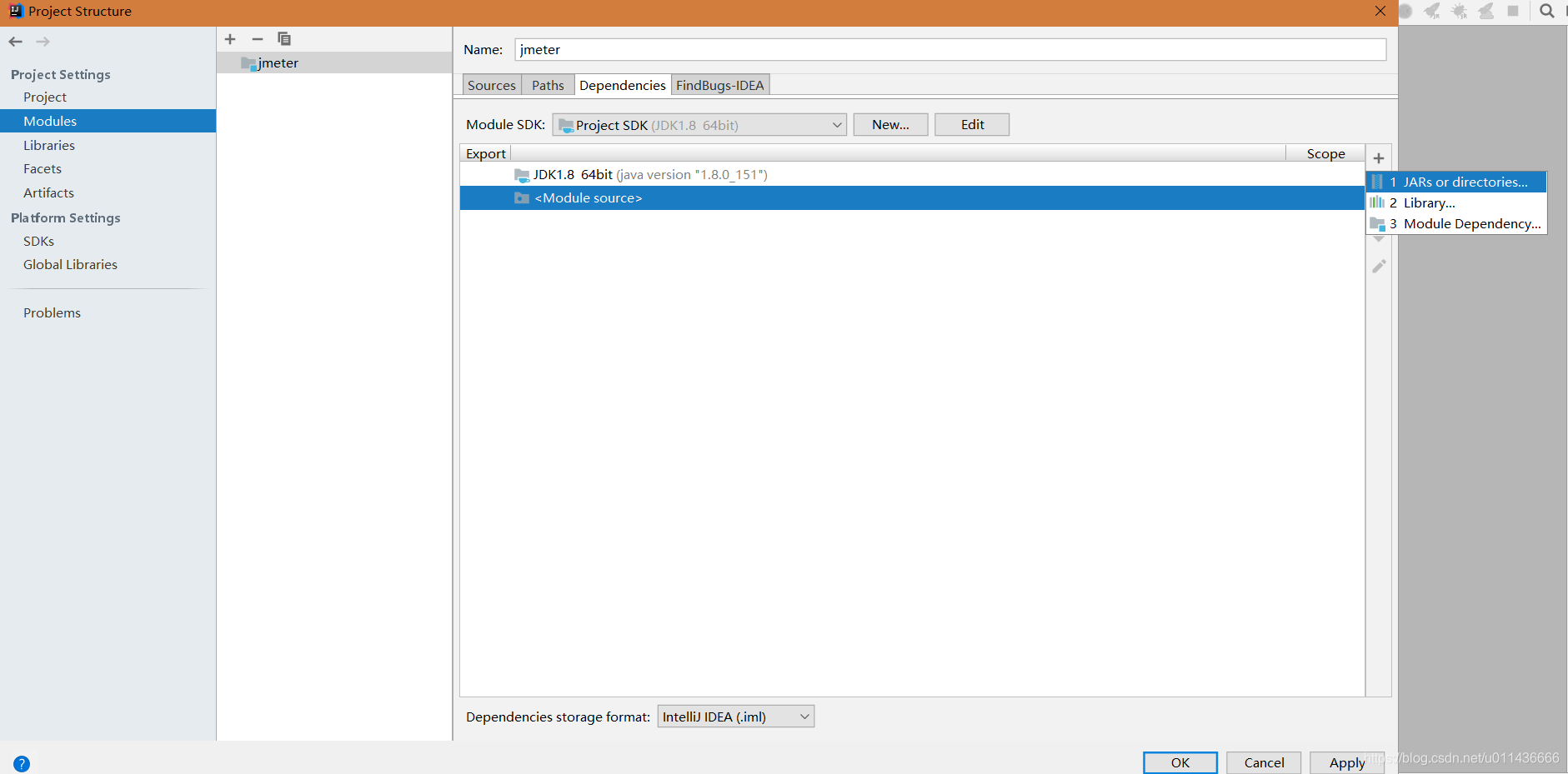Image resolution: width=1568 pixels, height=774 pixels.
Task: Select JDK1.8 64bit dependency row
Action: 912,174
